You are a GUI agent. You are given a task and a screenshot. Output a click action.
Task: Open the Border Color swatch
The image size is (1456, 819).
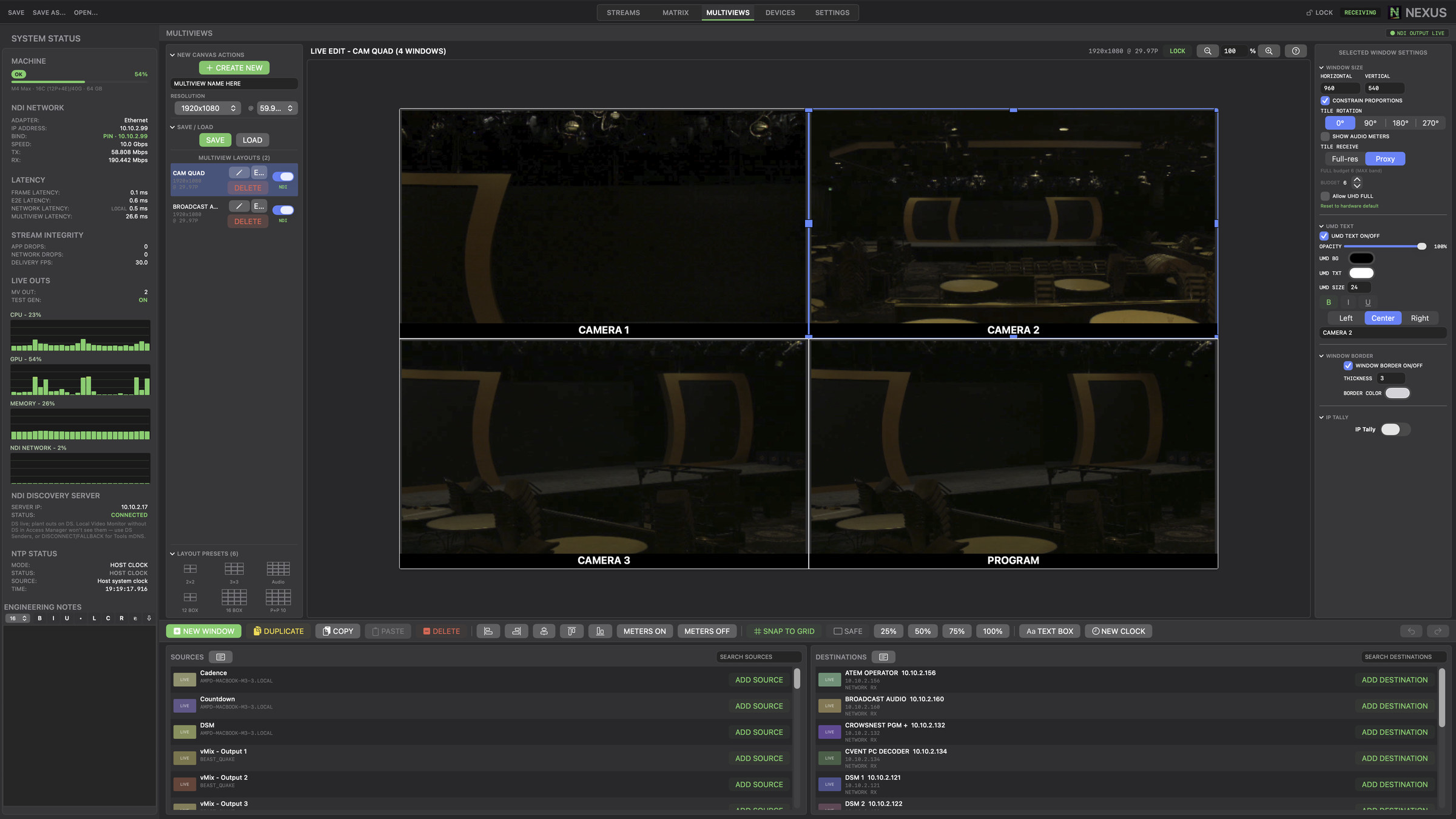(x=1398, y=393)
